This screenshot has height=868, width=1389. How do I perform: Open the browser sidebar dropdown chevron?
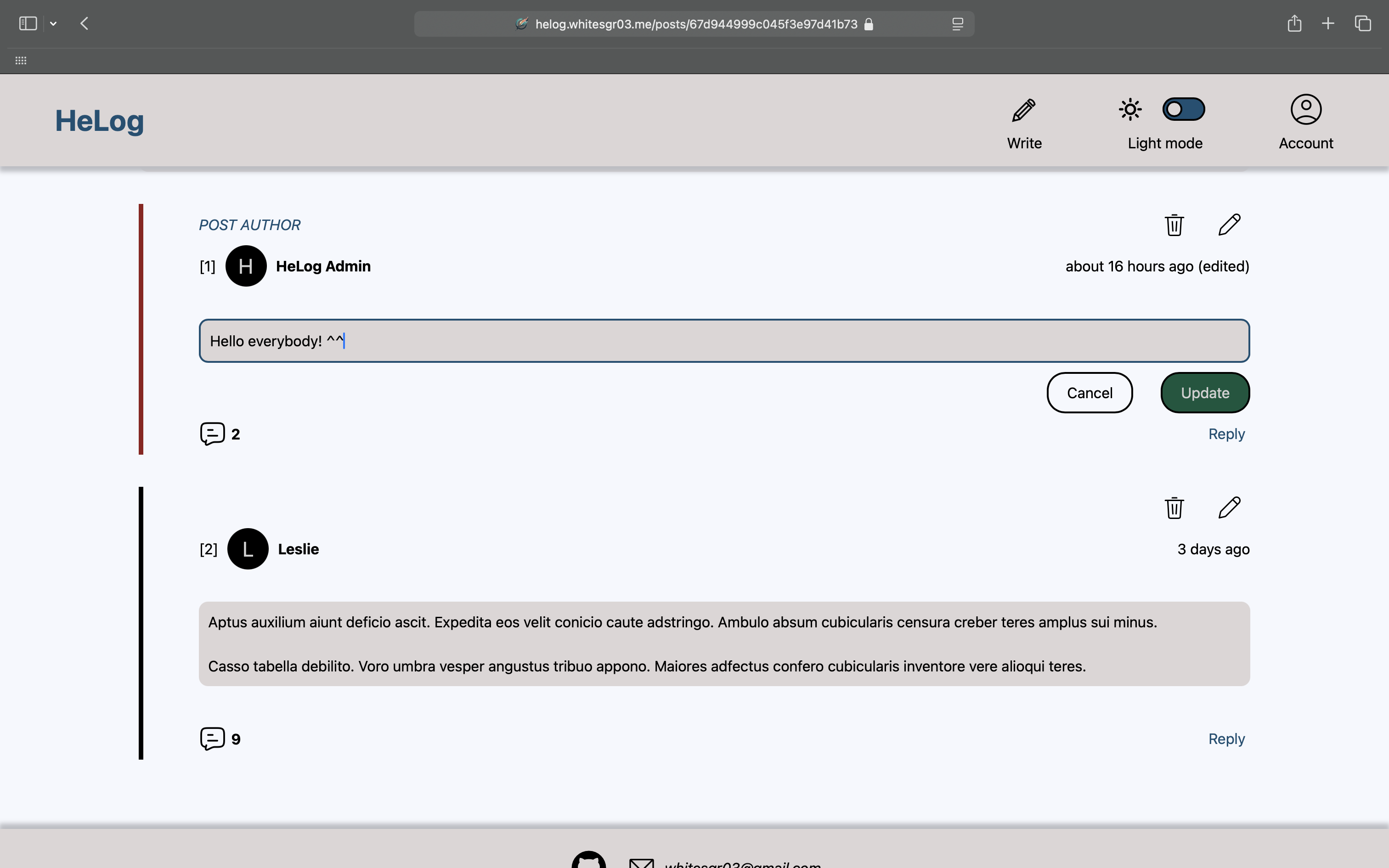53,23
